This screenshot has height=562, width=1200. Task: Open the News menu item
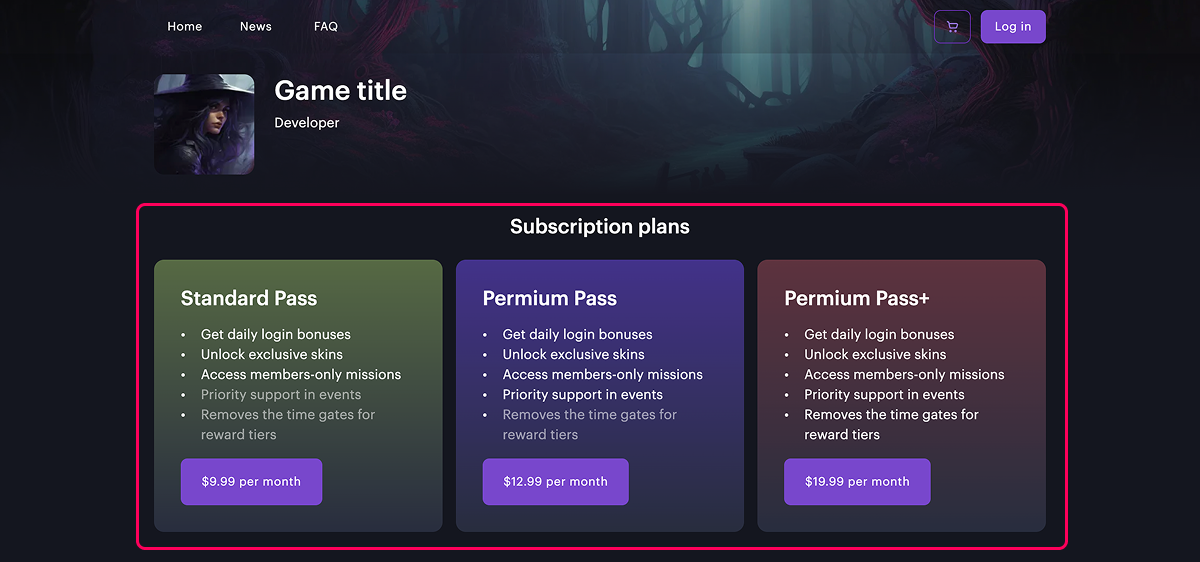coord(255,27)
